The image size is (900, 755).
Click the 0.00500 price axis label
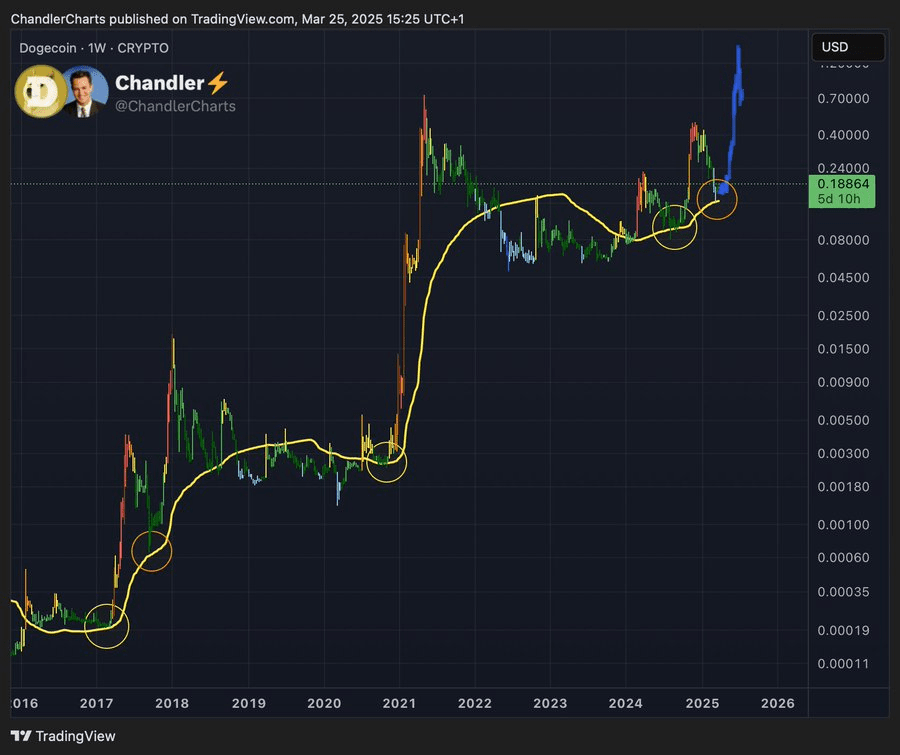pyautogui.click(x=843, y=420)
